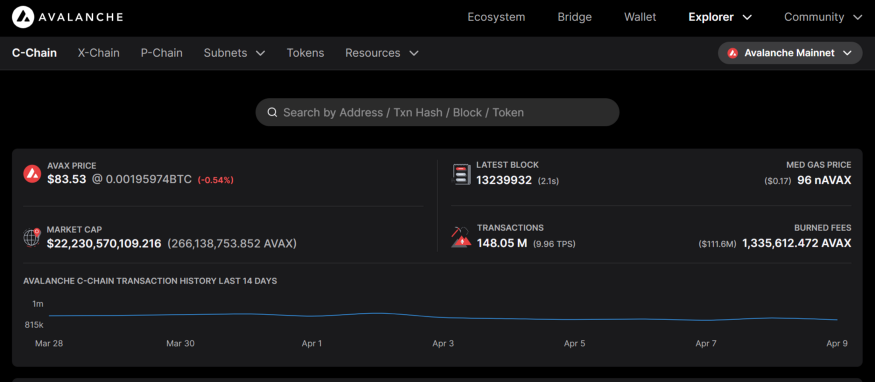Open the Resources dropdown chevron
The width and height of the screenshot is (875, 382).
pyautogui.click(x=414, y=53)
